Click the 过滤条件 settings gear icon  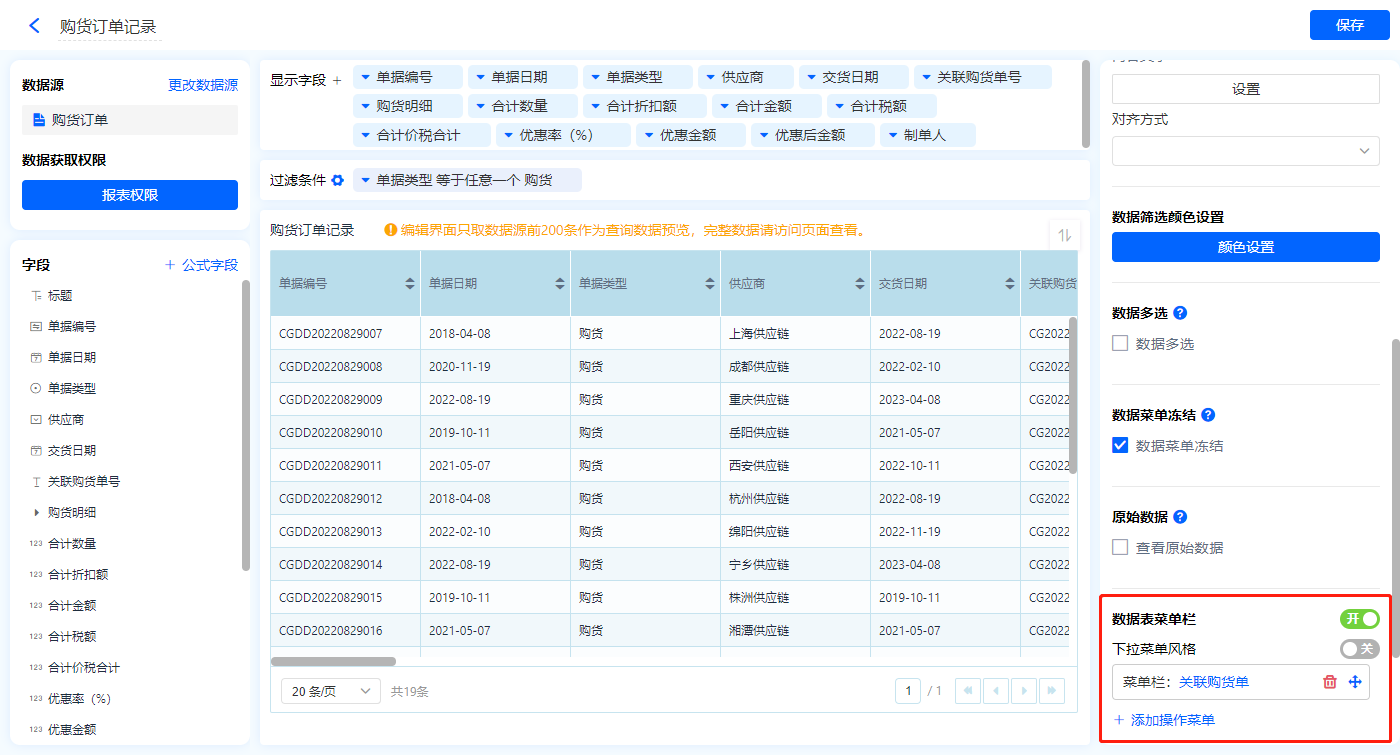338,180
